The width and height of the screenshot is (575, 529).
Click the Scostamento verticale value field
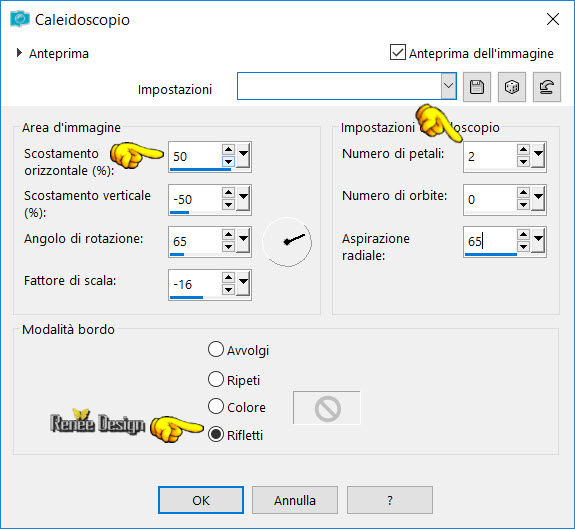[x=196, y=199]
